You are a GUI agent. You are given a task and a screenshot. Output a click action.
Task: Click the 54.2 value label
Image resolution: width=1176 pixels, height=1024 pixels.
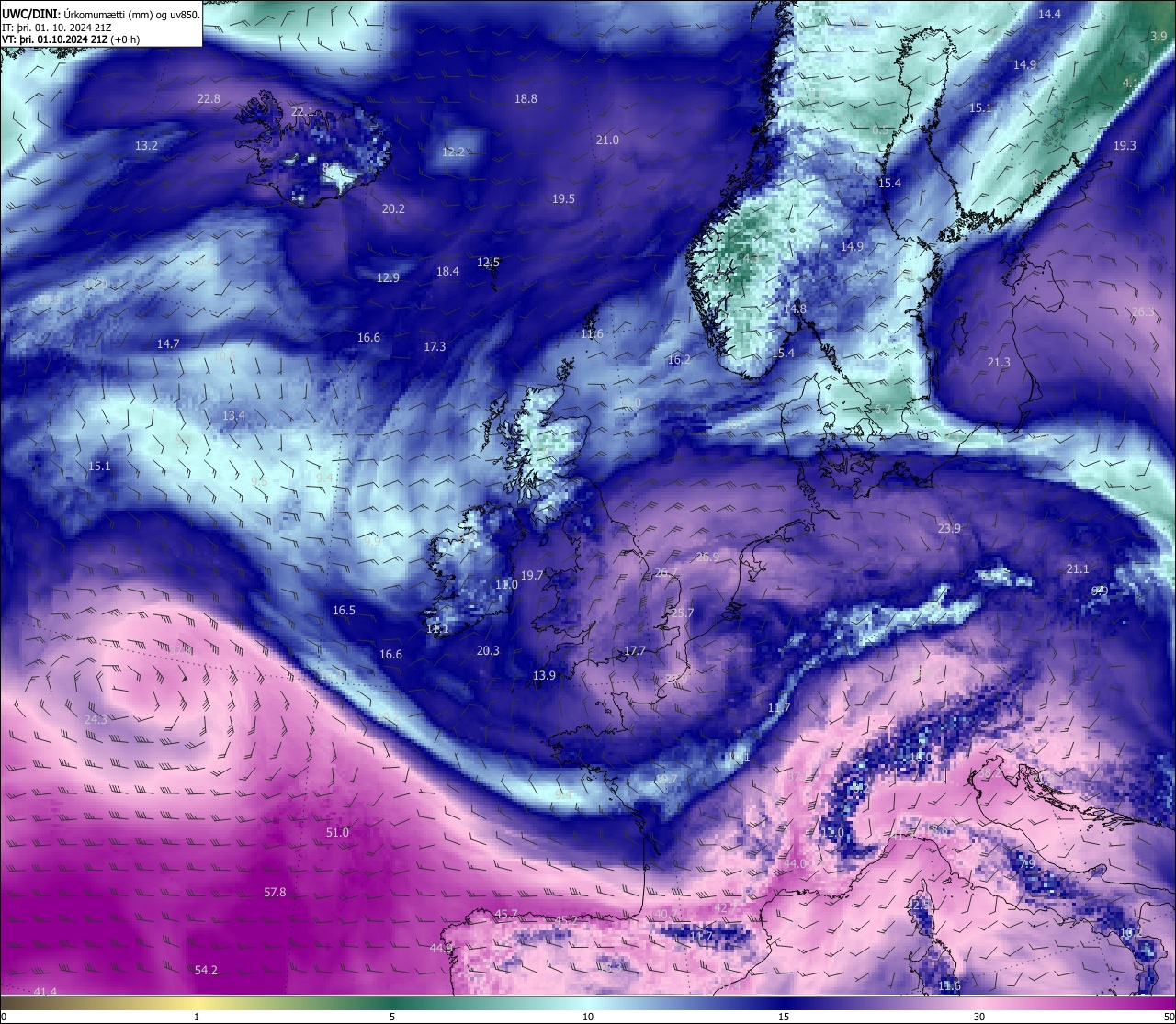pos(206,970)
